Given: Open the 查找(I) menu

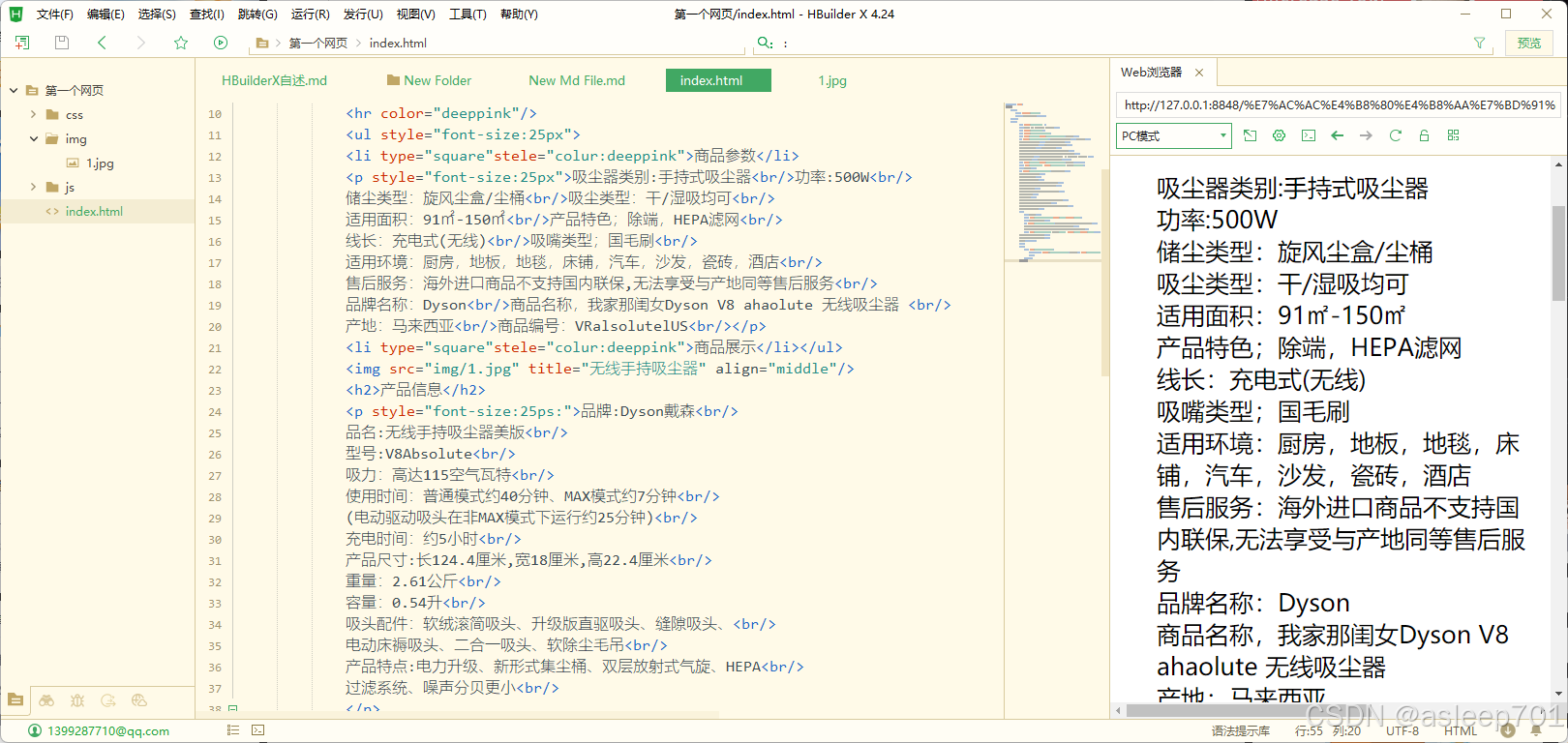Looking at the screenshot, I should [x=207, y=14].
